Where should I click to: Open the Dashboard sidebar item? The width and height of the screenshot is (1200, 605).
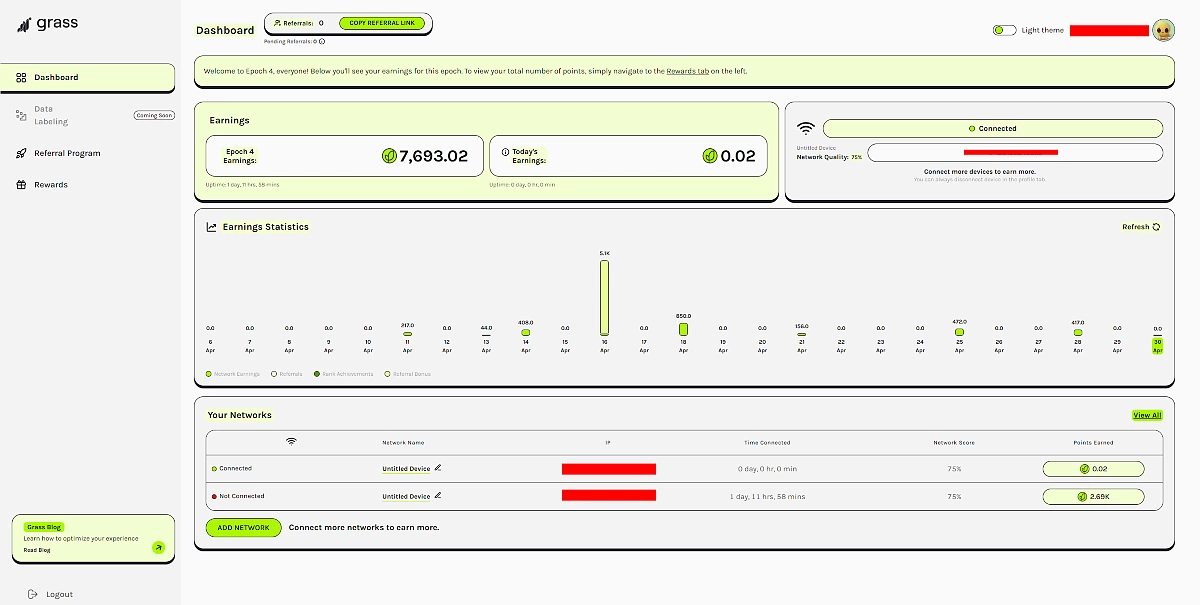[x=88, y=77]
